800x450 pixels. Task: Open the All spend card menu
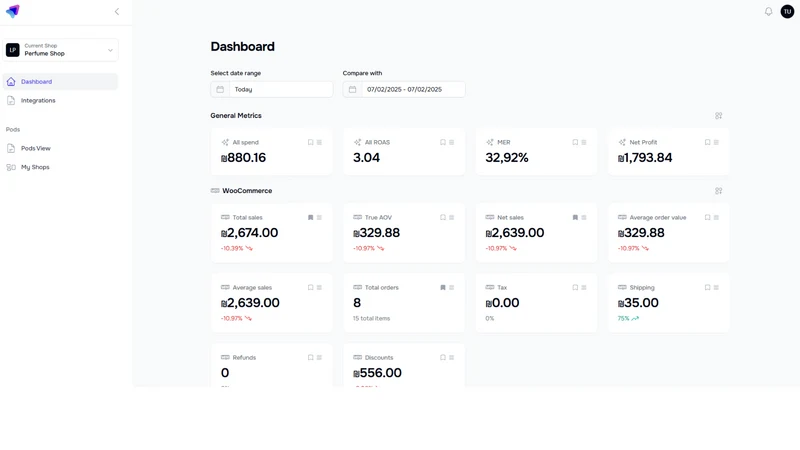(x=319, y=142)
